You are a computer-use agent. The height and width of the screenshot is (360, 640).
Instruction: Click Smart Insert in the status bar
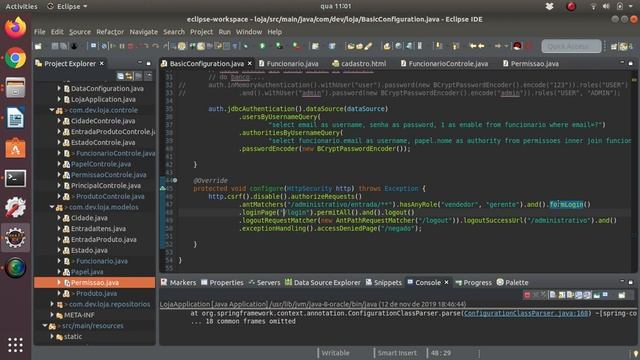[397, 353]
